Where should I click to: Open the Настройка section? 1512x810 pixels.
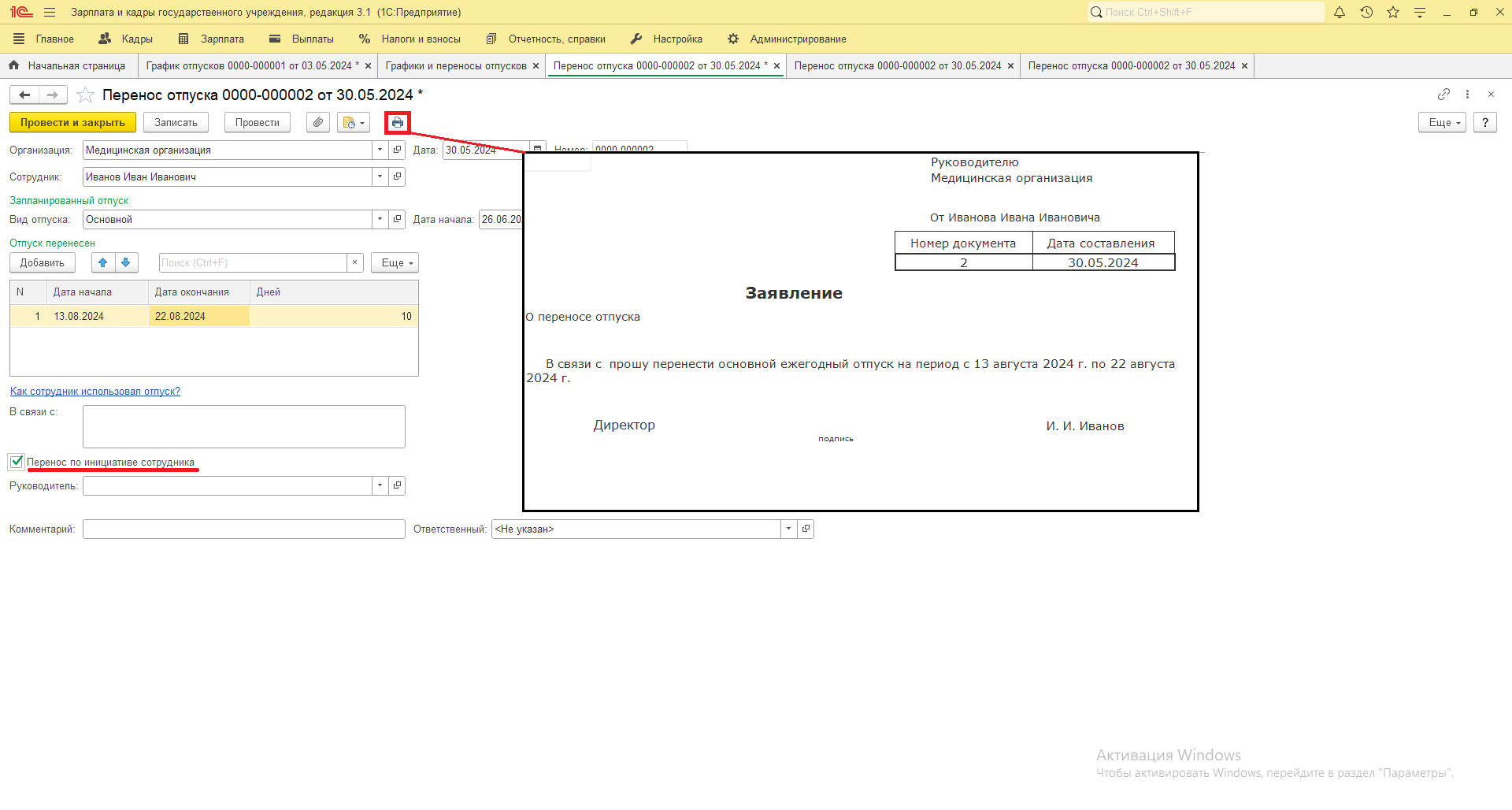666,39
